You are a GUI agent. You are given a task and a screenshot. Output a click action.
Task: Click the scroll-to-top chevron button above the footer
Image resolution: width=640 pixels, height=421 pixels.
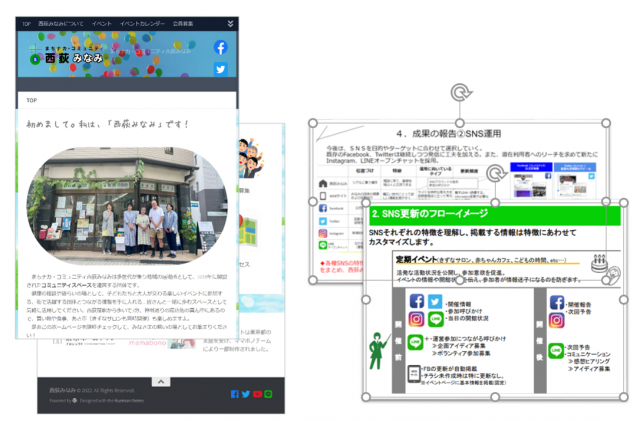[161, 381]
